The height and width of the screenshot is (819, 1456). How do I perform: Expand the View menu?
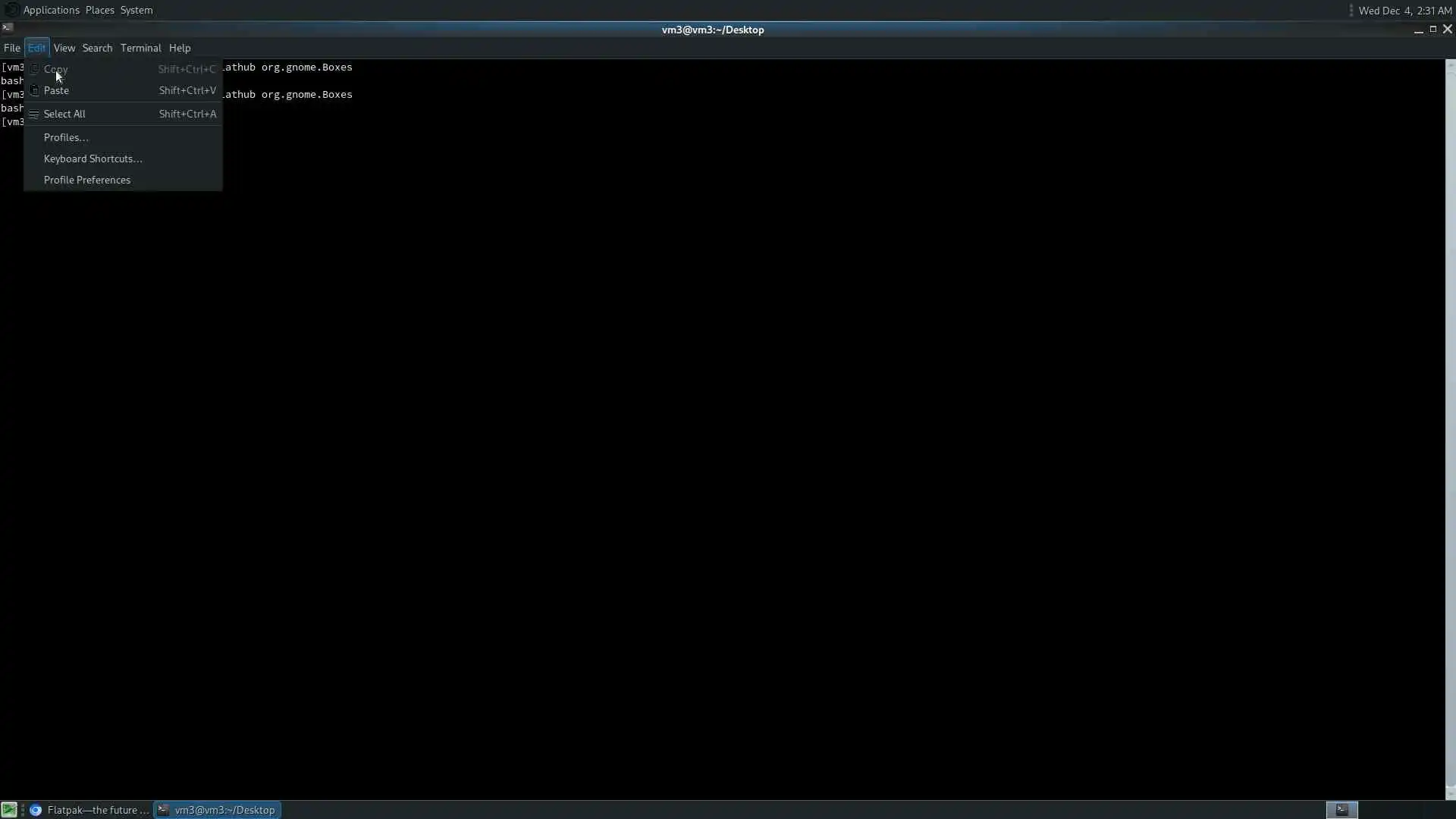coord(64,48)
